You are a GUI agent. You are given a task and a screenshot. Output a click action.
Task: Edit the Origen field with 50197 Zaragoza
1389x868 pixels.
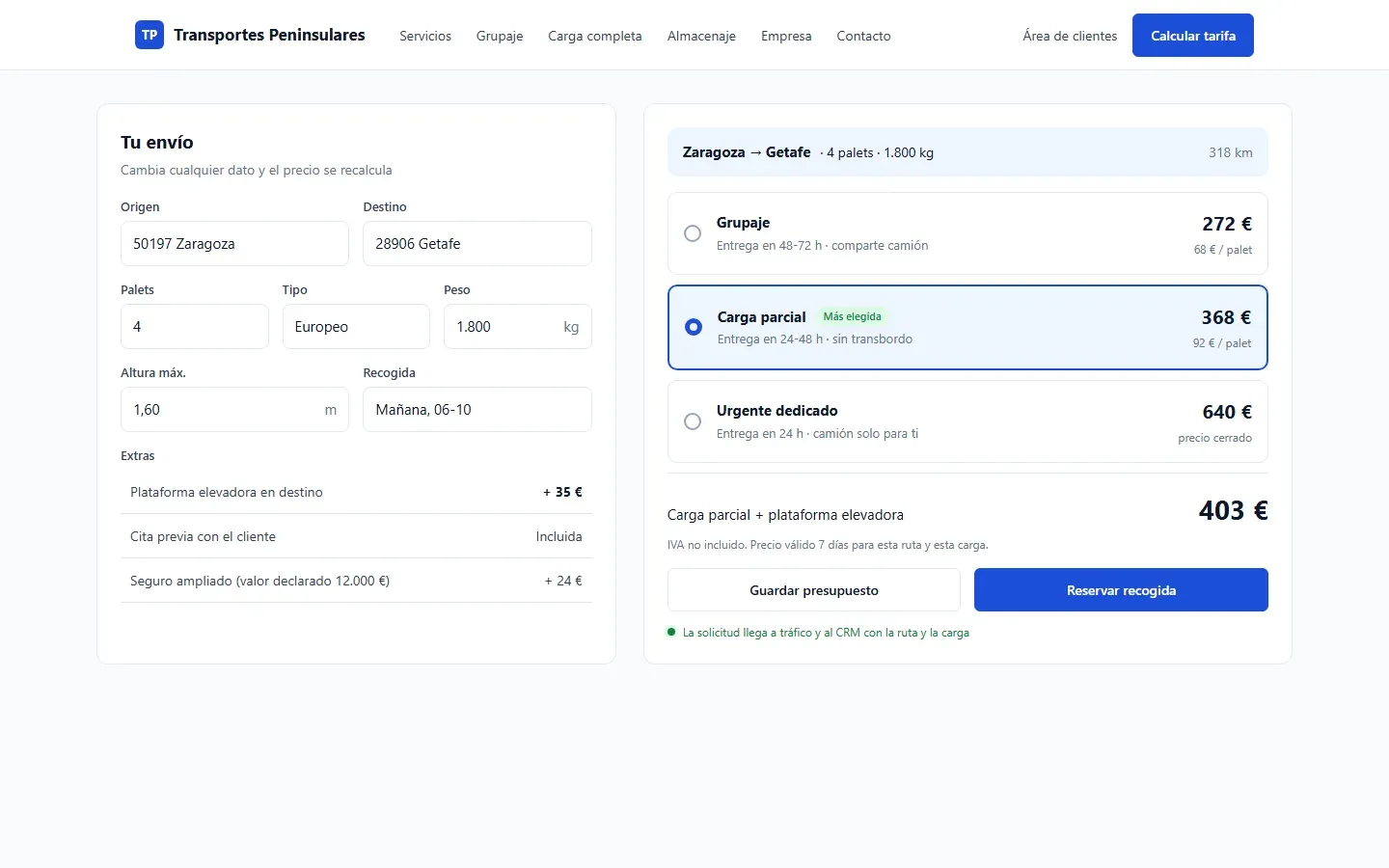(x=234, y=244)
